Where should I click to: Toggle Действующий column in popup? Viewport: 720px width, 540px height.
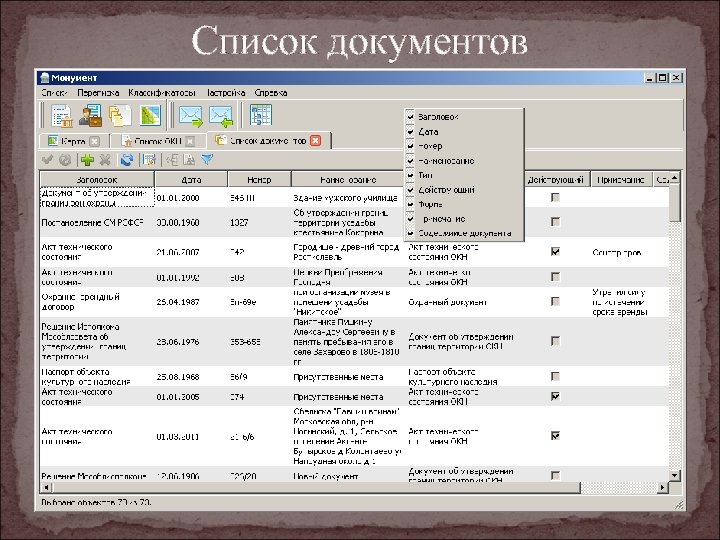pyautogui.click(x=464, y=190)
